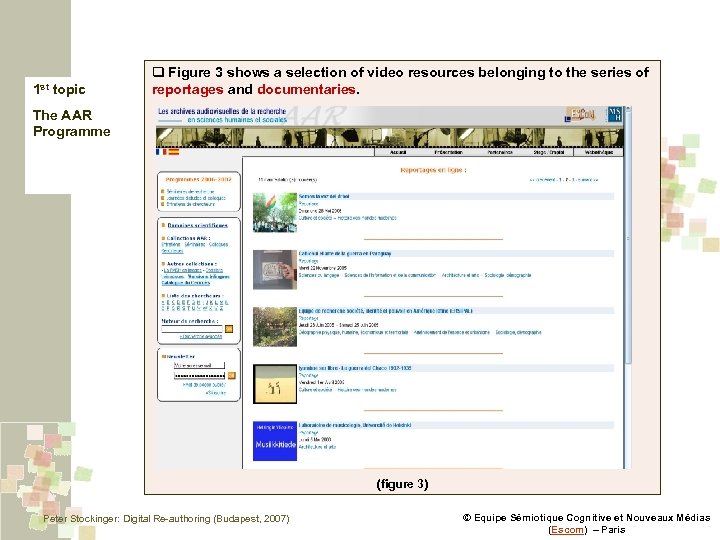The width and height of the screenshot is (720, 540).
Task: Open the MSH logo in site header
Action: point(614,114)
